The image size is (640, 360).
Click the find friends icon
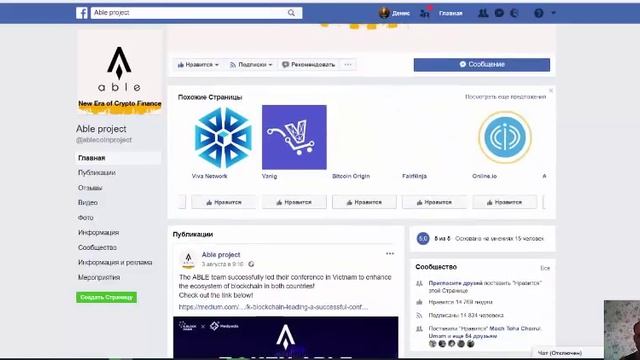[424, 13]
